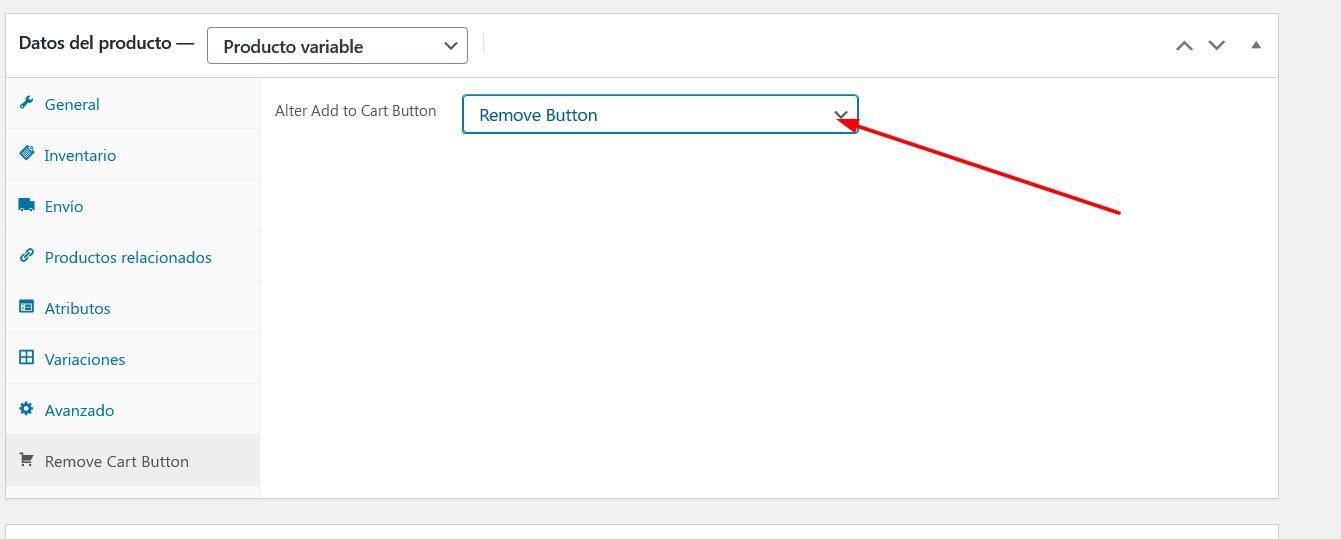Click the Atributos list icon
The width and height of the screenshot is (1341, 539).
[26, 307]
